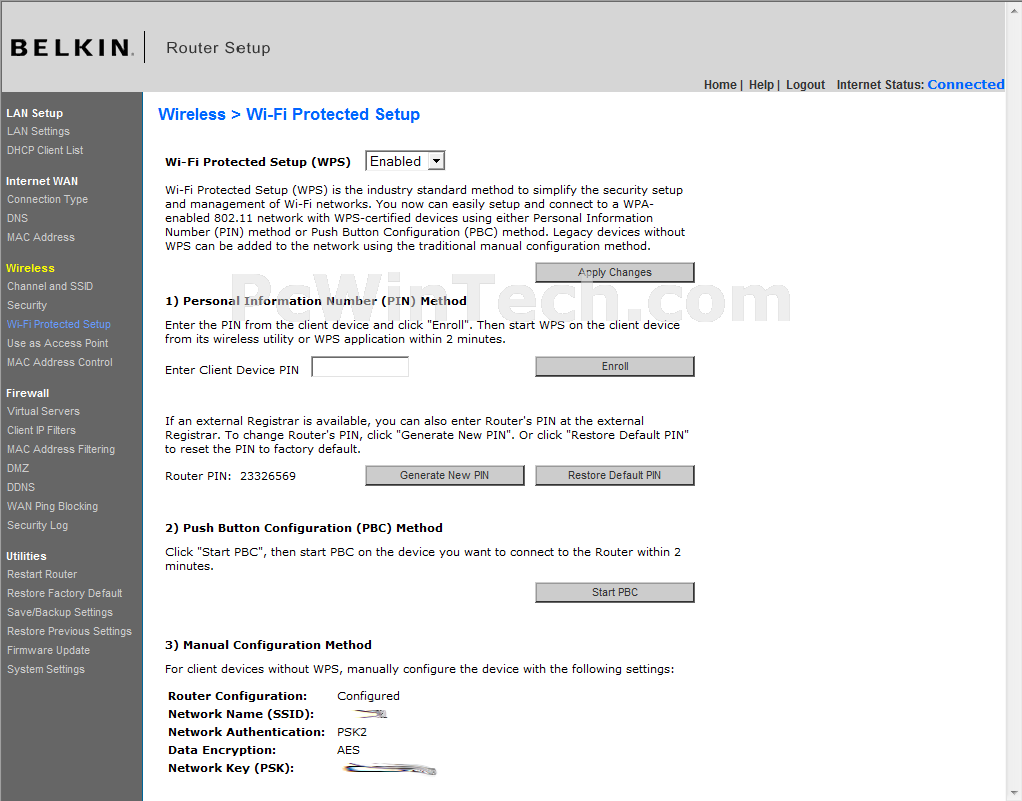Viewport: 1022px width, 801px height.
Task: Click the Firewall section heading
Action: point(27,393)
